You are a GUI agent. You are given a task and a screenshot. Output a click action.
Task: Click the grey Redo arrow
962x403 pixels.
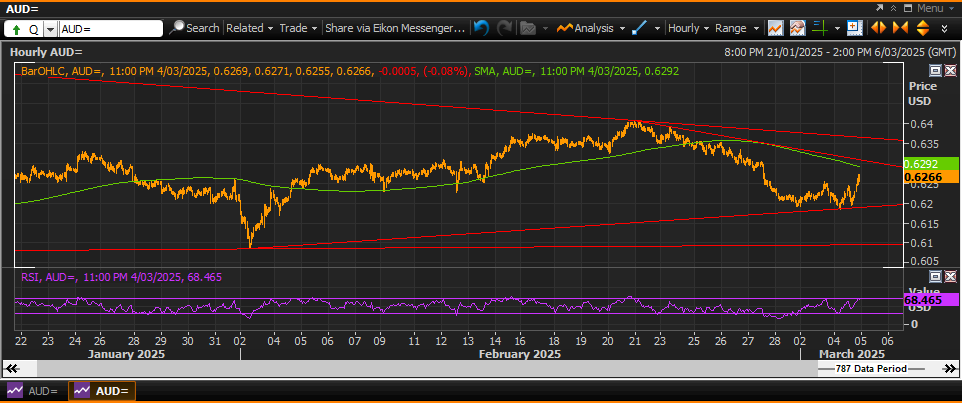pyautogui.click(x=504, y=28)
